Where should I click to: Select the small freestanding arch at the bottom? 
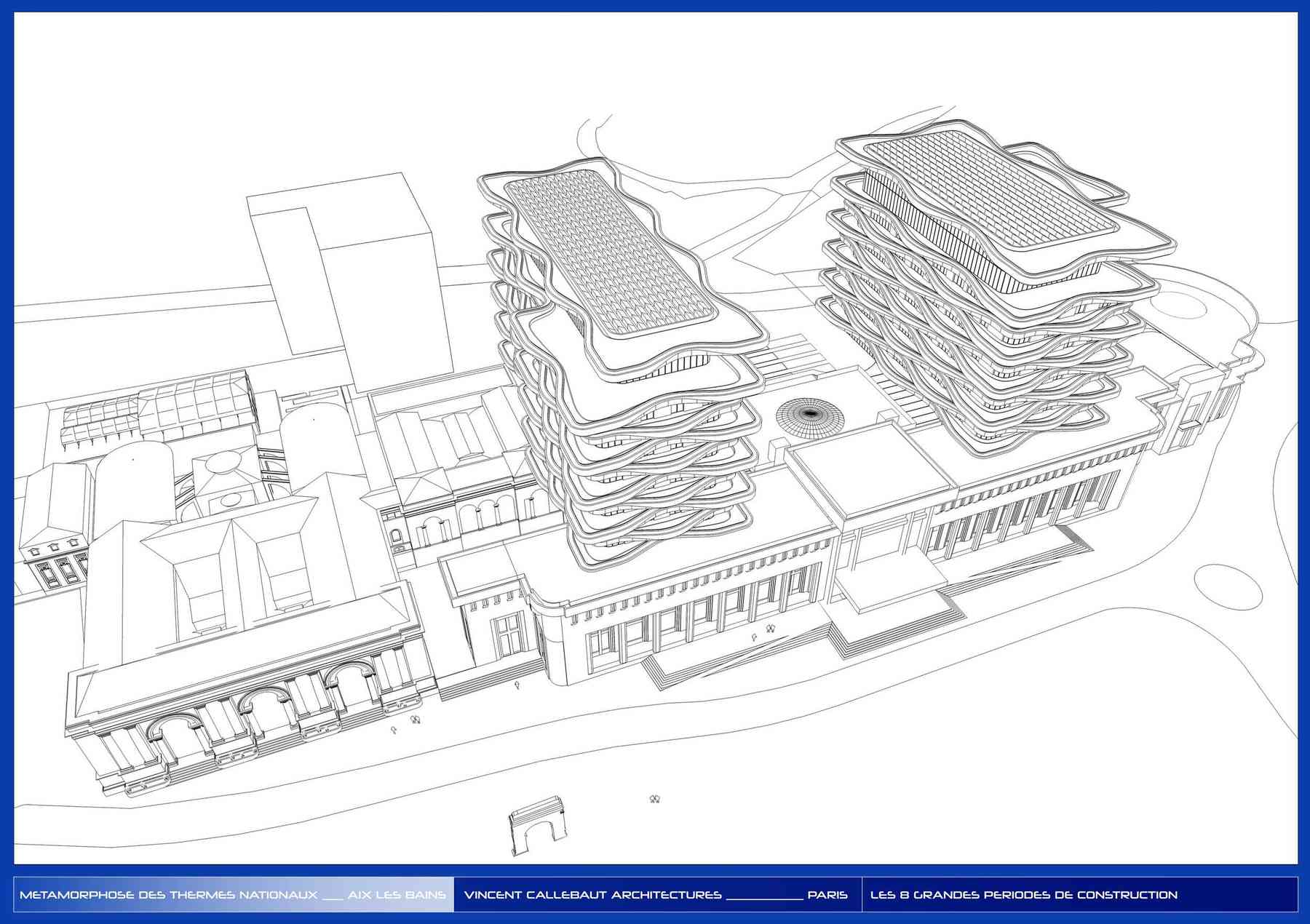[539, 826]
